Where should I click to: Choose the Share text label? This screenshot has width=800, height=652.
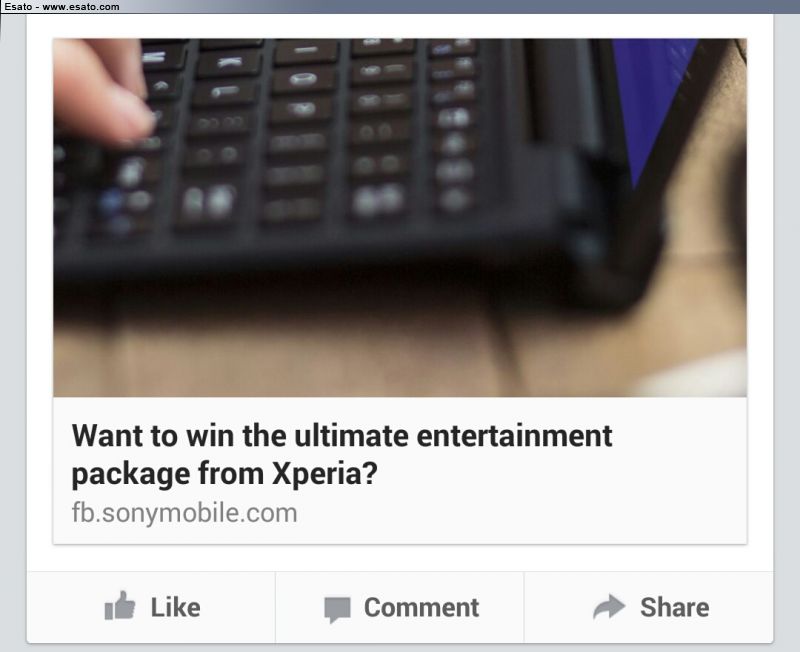coord(674,607)
